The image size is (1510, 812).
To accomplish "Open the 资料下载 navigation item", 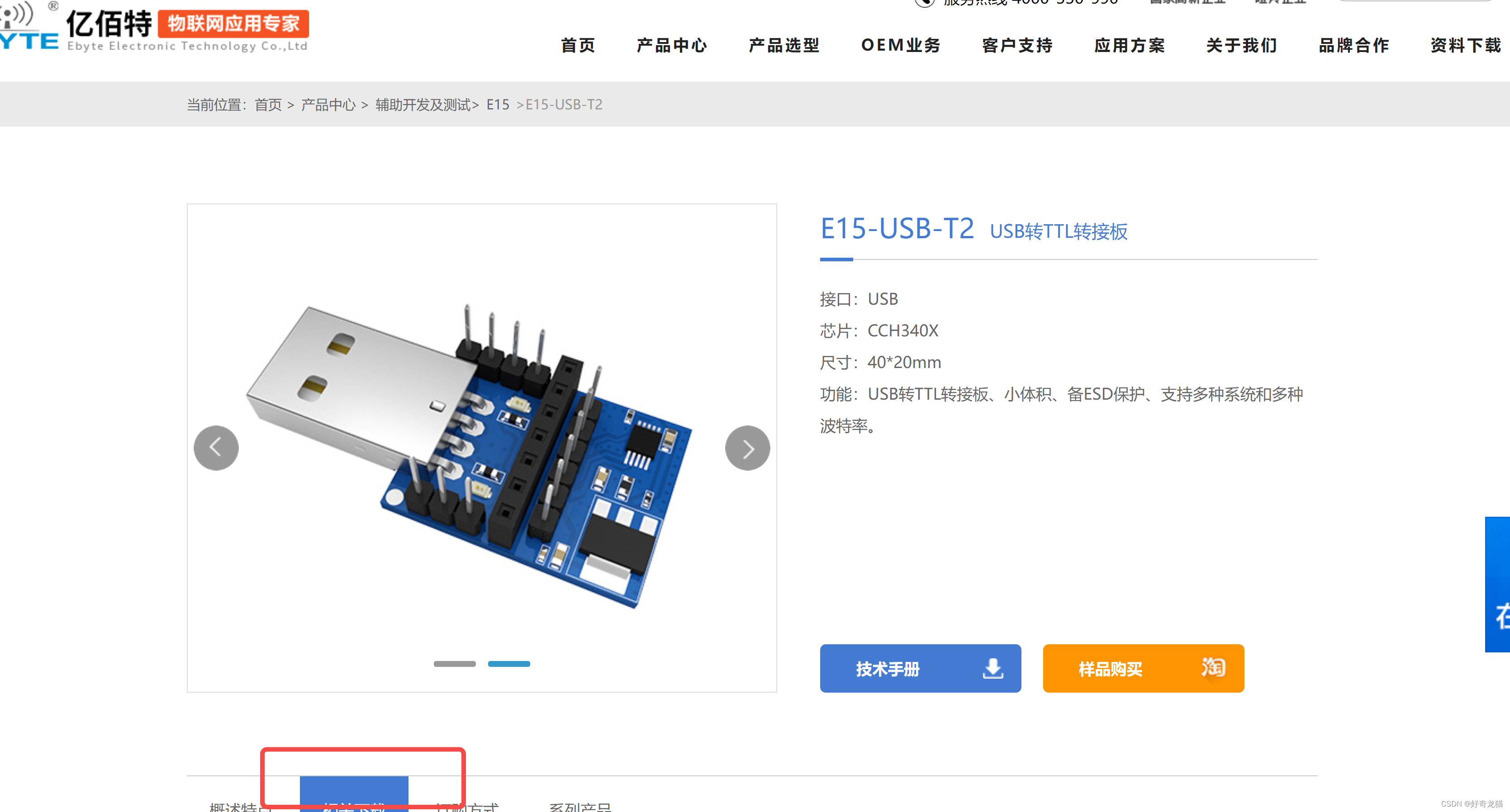I will tap(1466, 45).
